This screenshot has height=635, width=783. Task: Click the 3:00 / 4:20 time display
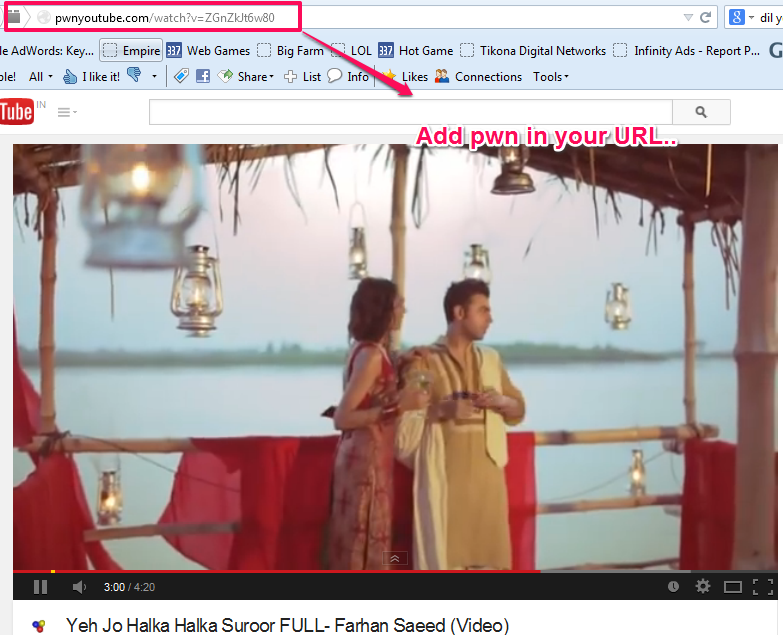129,587
